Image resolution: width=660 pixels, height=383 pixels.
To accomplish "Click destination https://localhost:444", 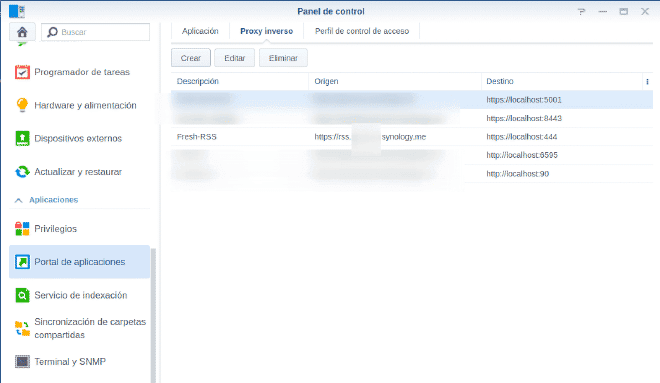I will pyautogui.click(x=522, y=137).
